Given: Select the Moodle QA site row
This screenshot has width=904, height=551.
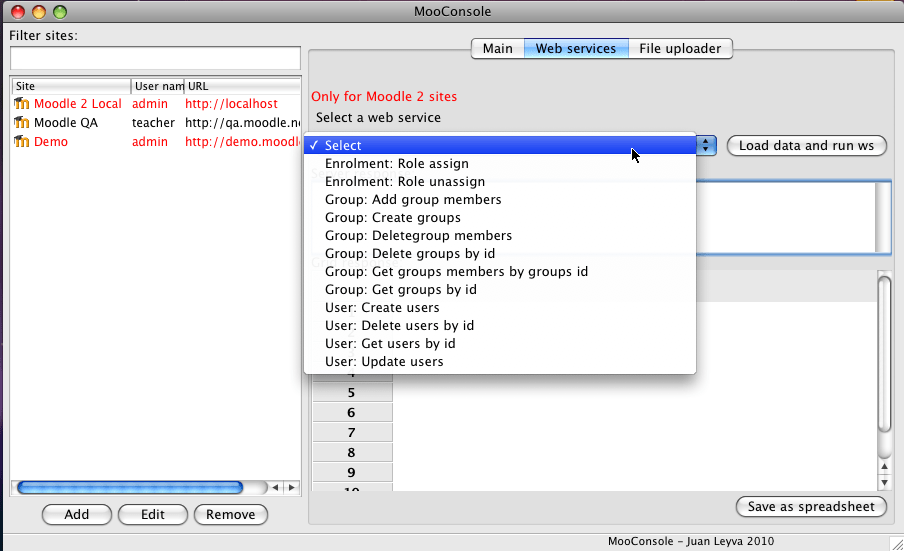Looking at the screenshot, I should point(156,123).
